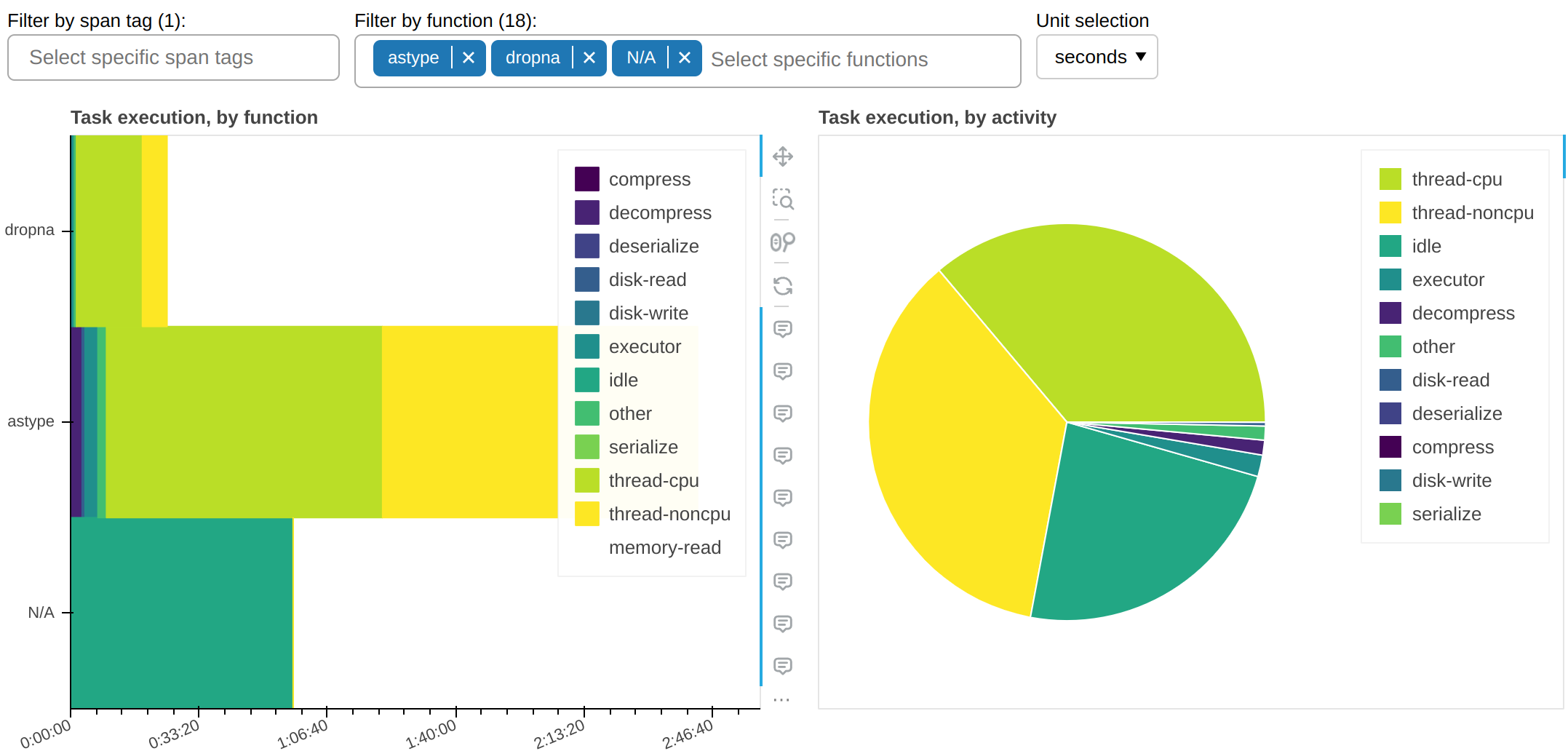Disable the second hover tooltip tool
This screenshot has height=751, width=1568.
point(782,372)
